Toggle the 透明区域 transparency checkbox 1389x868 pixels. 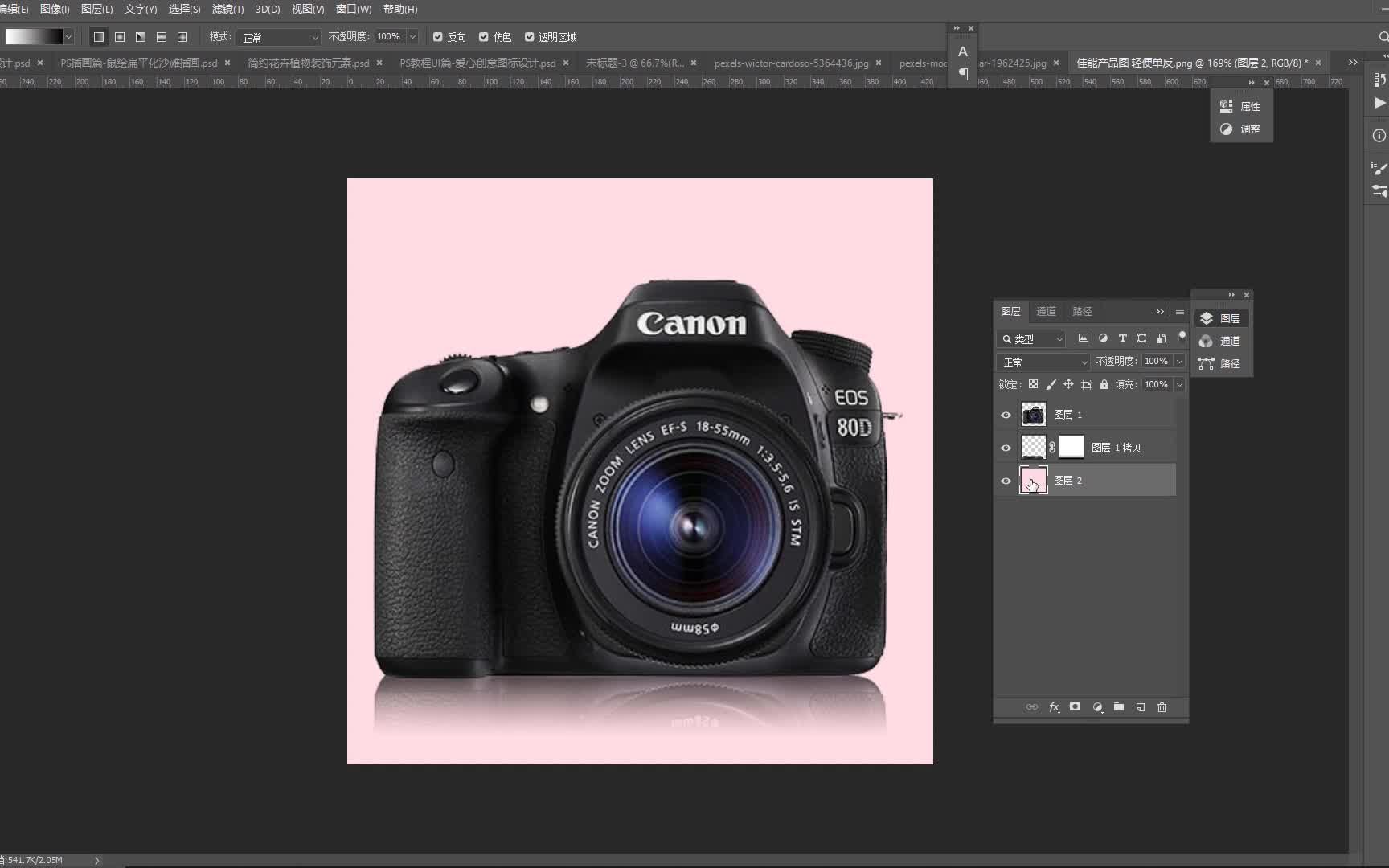(529, 37)
